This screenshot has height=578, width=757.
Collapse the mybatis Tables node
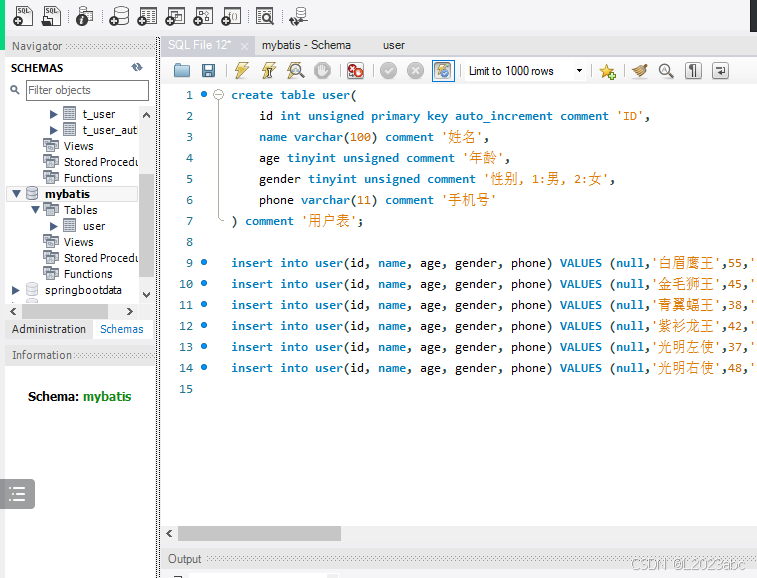click(x=35, y=210)
